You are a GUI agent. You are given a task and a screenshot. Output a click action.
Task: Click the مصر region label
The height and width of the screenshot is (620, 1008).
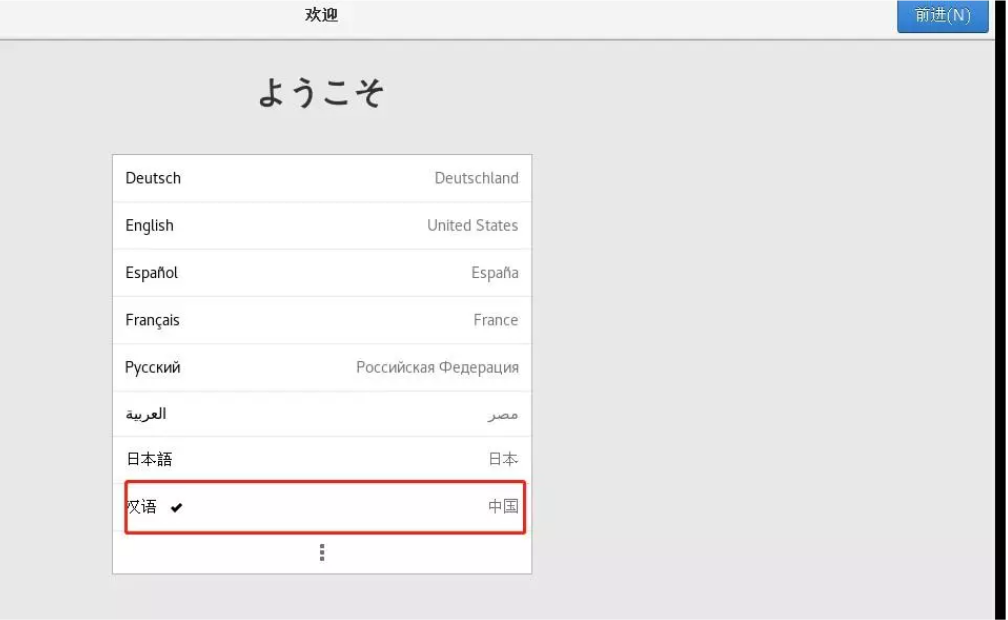[503, 414]
